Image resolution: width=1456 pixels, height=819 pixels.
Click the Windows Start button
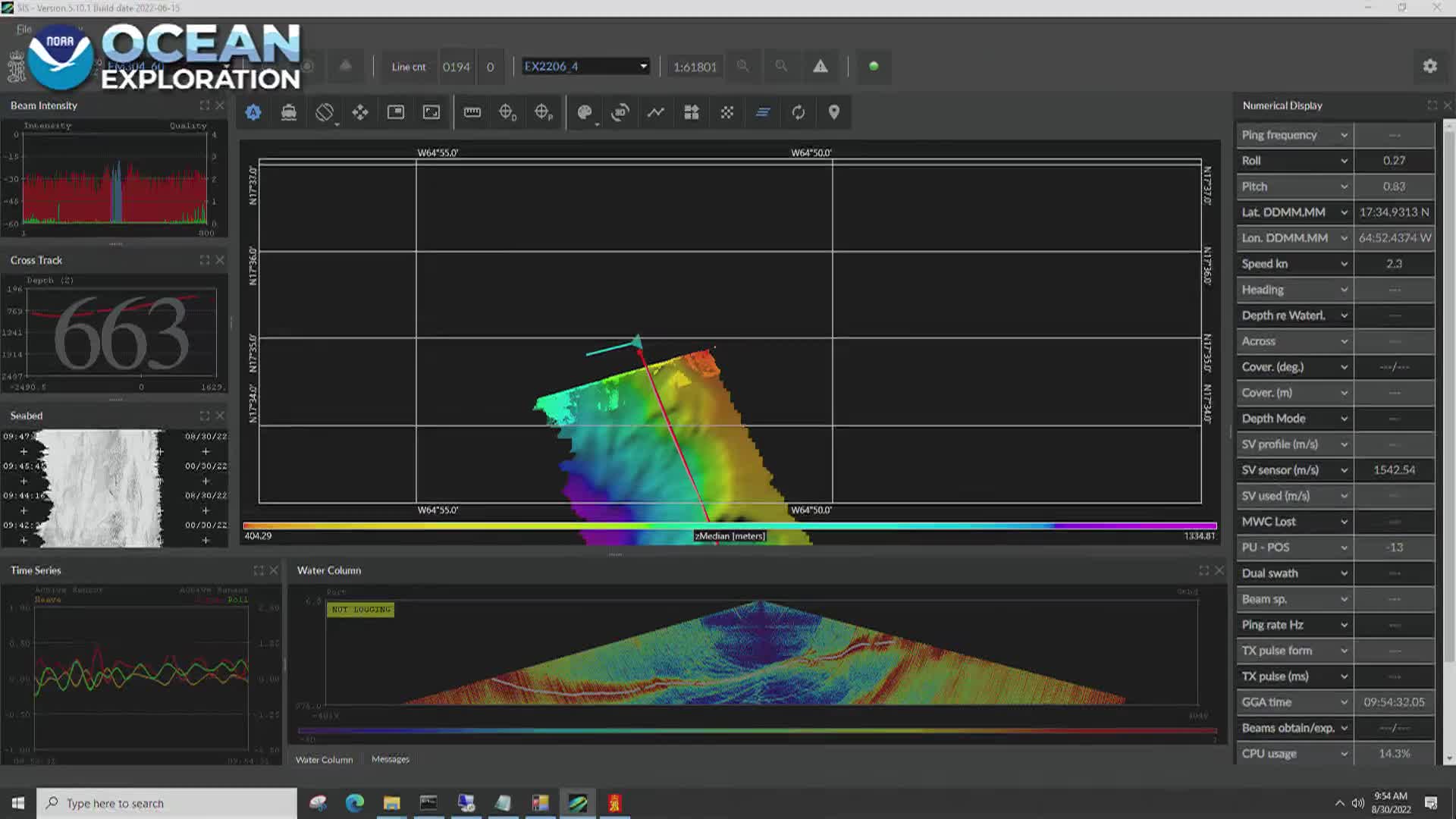pos(18,803)
